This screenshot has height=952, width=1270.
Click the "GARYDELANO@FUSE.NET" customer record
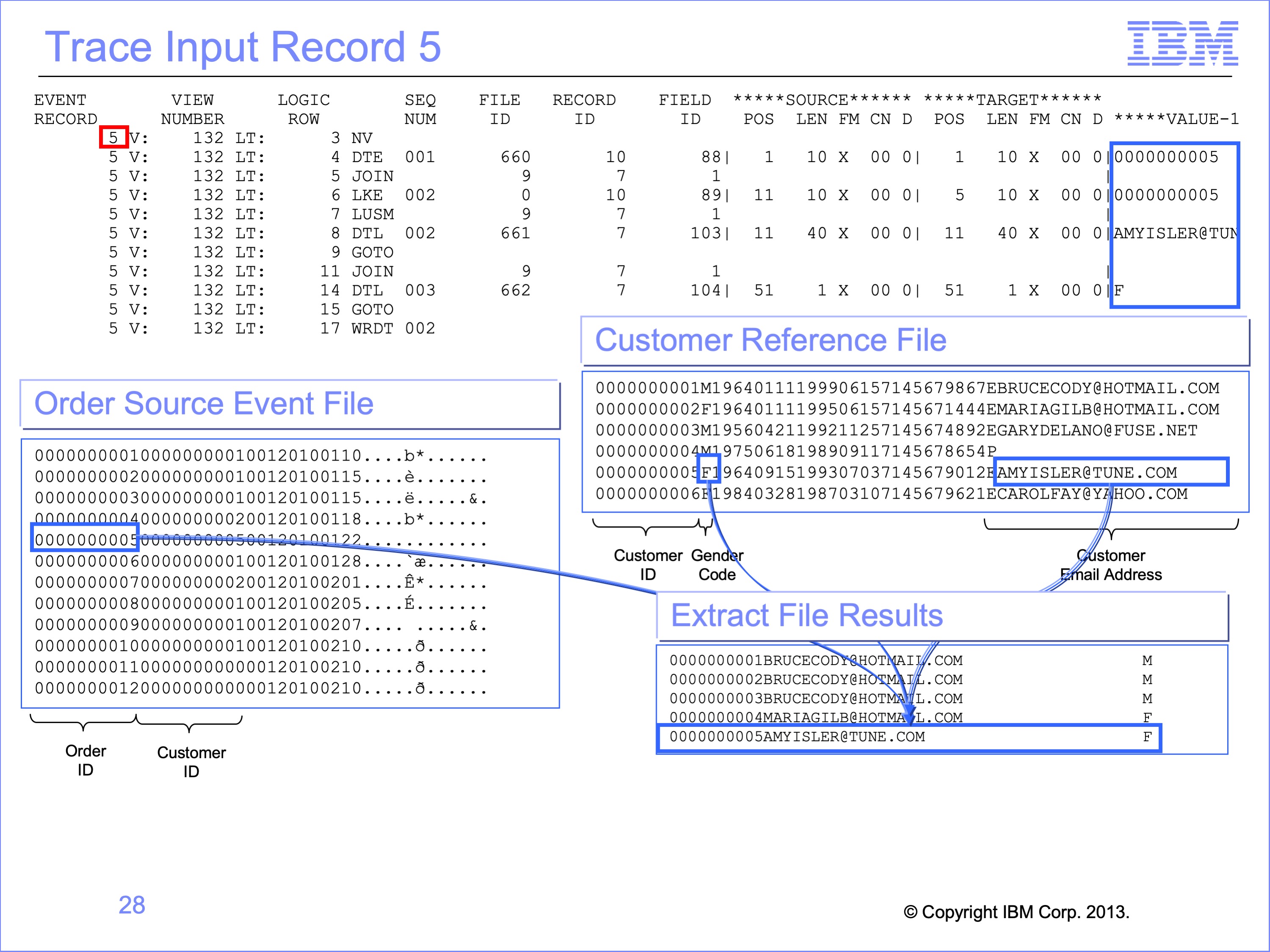[x=896, y=431]
